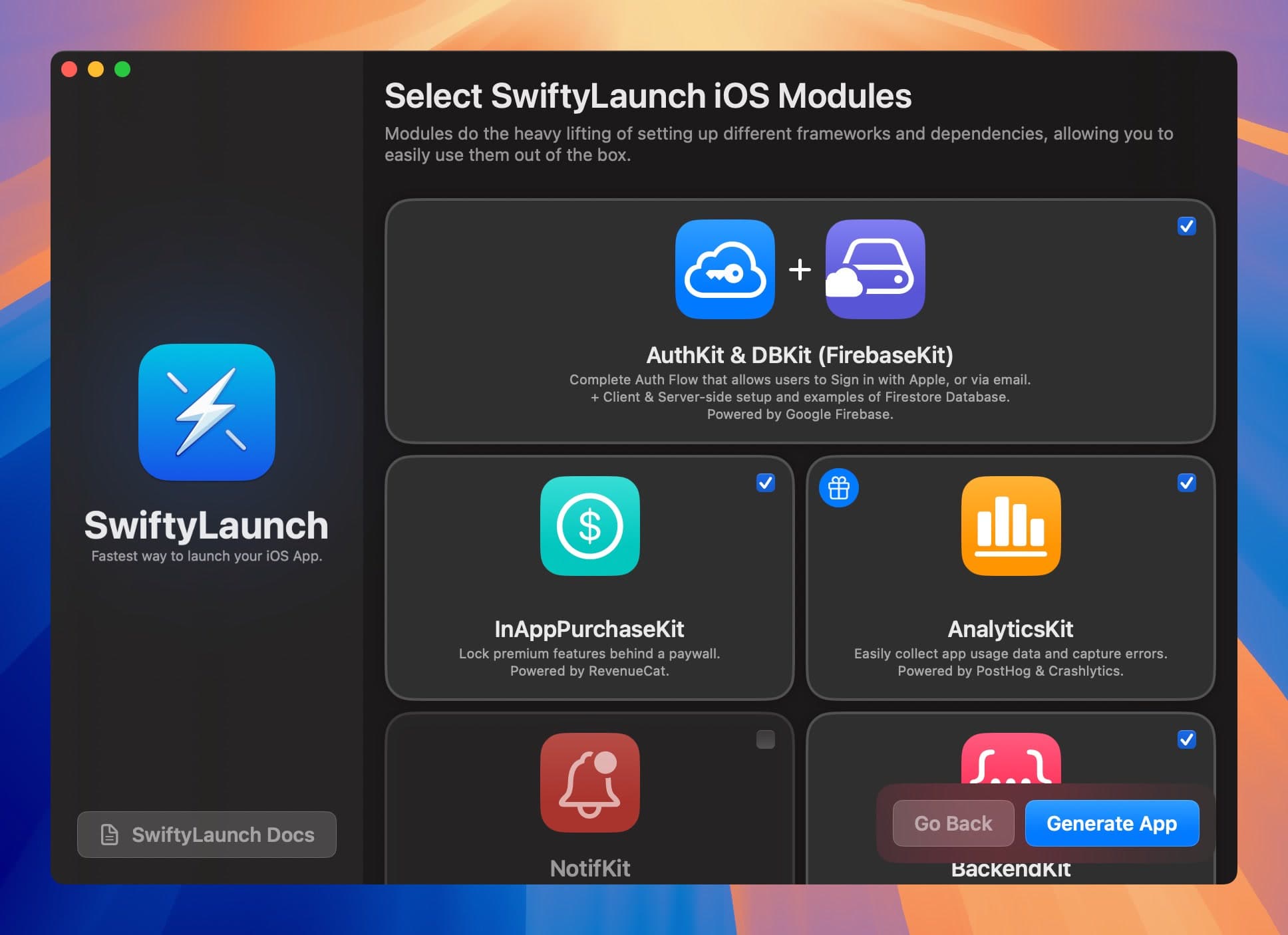Viewport: 1288px width, 935px height.
Task: Click 'Powered by PostHog & Crashlytics.' text
Action: point(1011,671)
